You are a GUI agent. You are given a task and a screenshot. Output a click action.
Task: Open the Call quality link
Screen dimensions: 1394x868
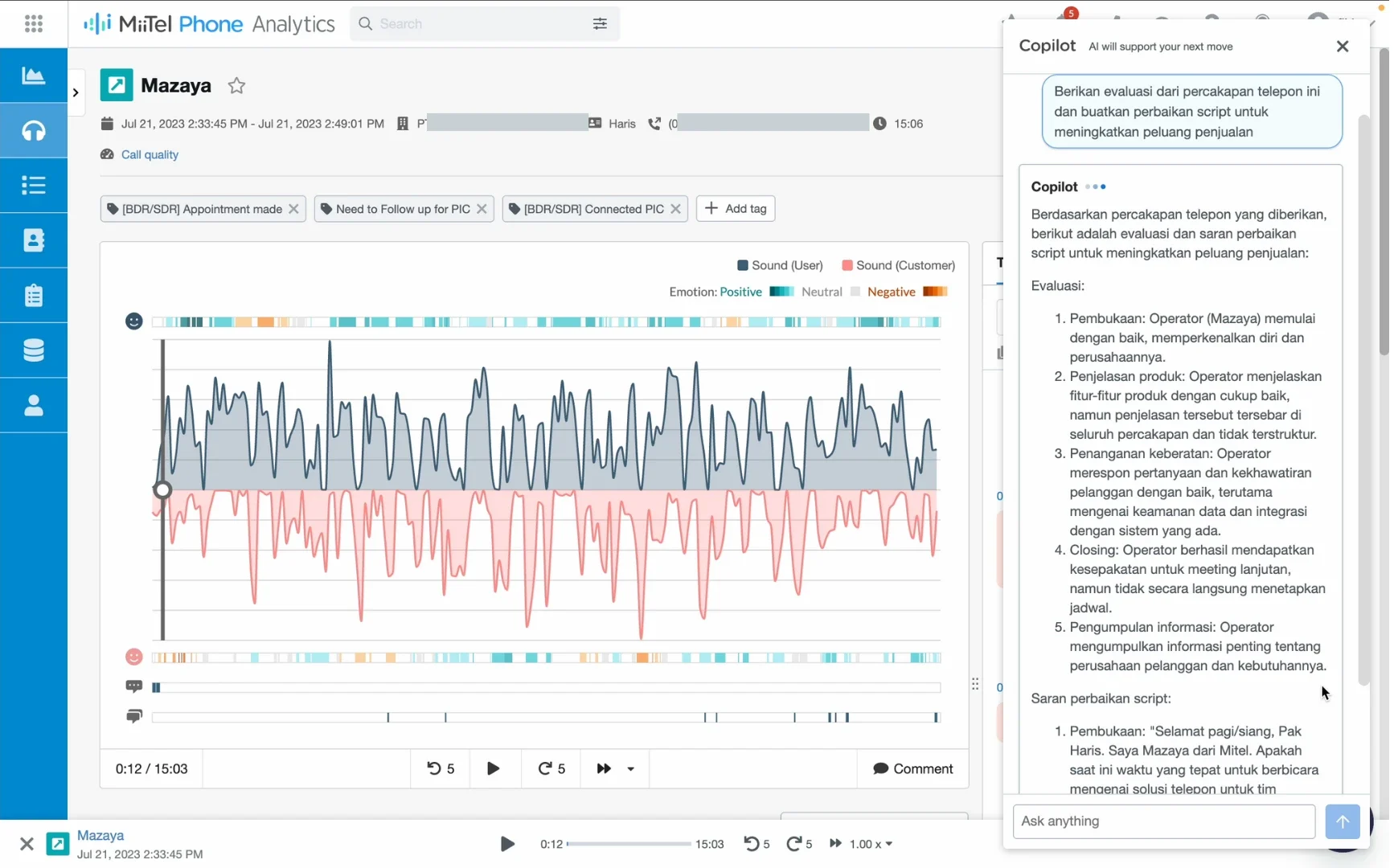point(150,155)
